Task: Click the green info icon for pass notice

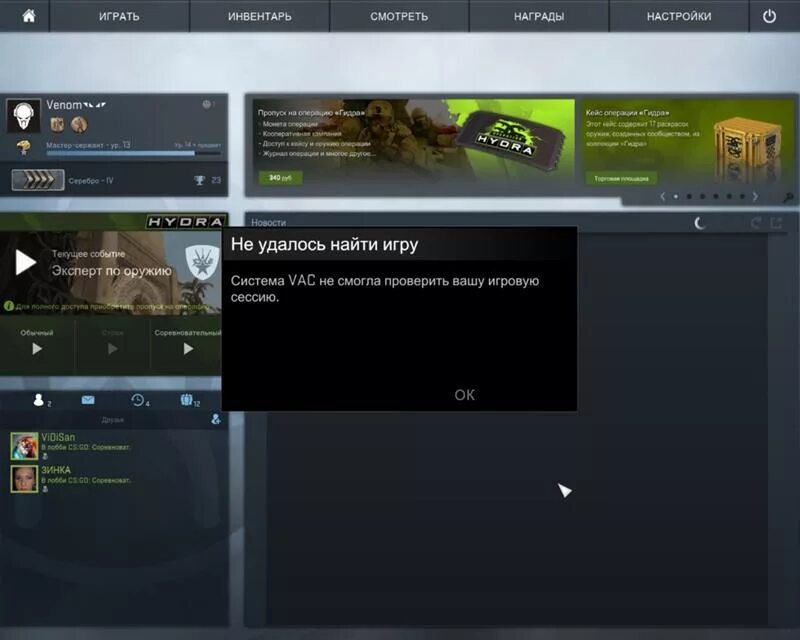Action: coord(8,306)
